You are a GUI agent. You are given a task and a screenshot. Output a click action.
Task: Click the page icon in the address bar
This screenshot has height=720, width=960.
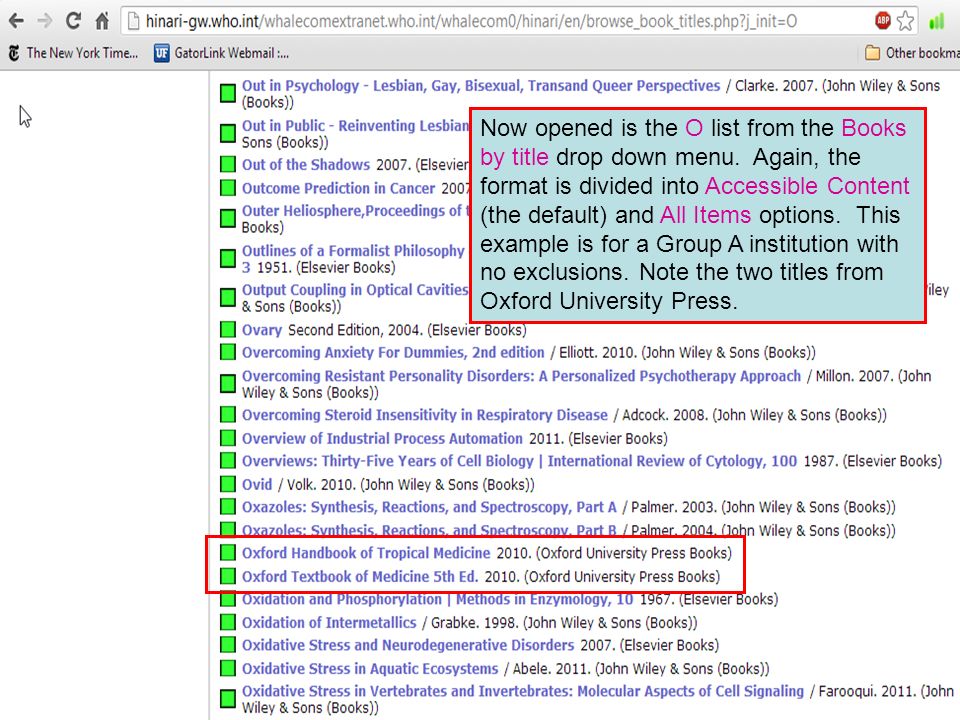(133, 21)
